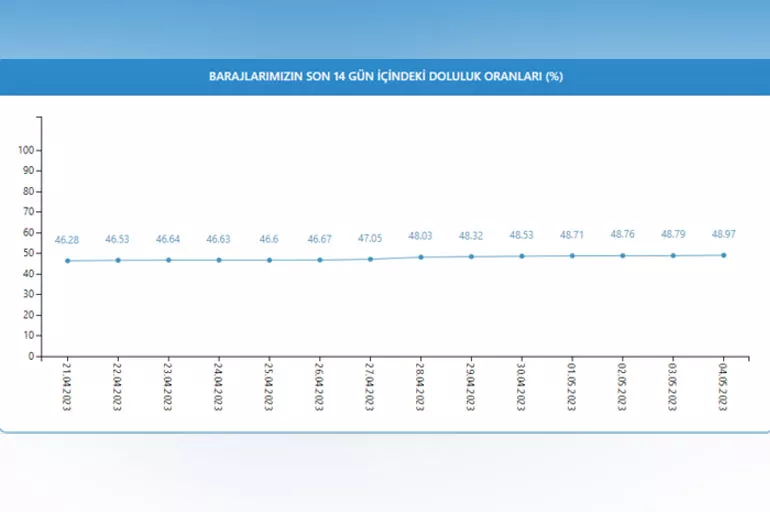The image size is (770, 512).
Task: Click the data point showing 47.05
Action: [x=371, y=259]
